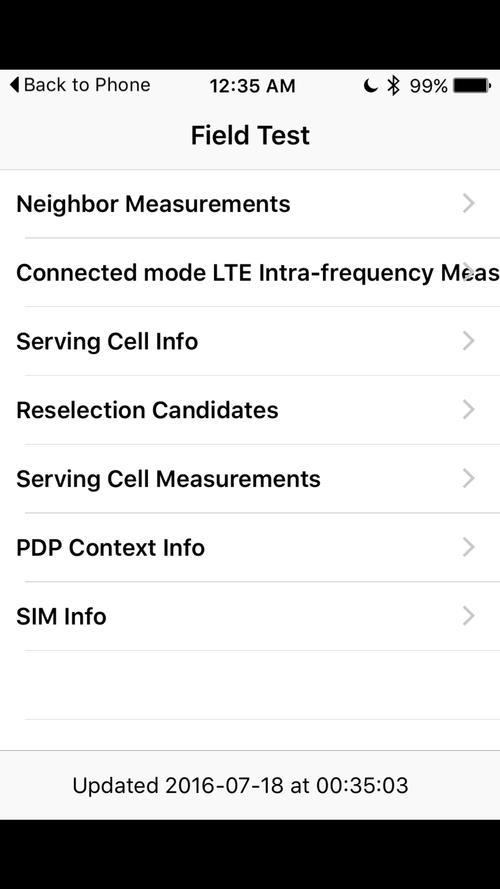Tap the battery indicator icon
Image resolution: width=500 pixels, height=889 pixels.
point(472,86)
